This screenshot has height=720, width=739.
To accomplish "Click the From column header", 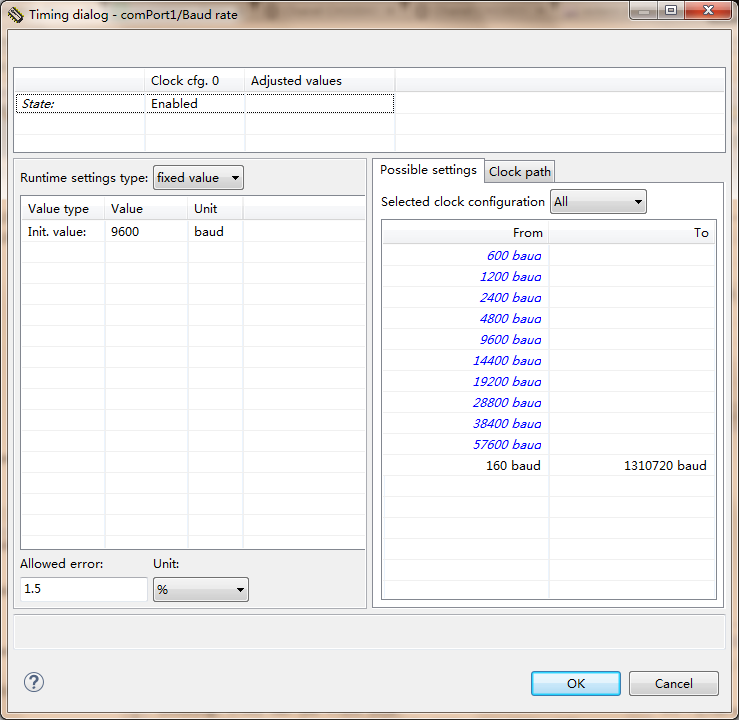I will point(466,233).
